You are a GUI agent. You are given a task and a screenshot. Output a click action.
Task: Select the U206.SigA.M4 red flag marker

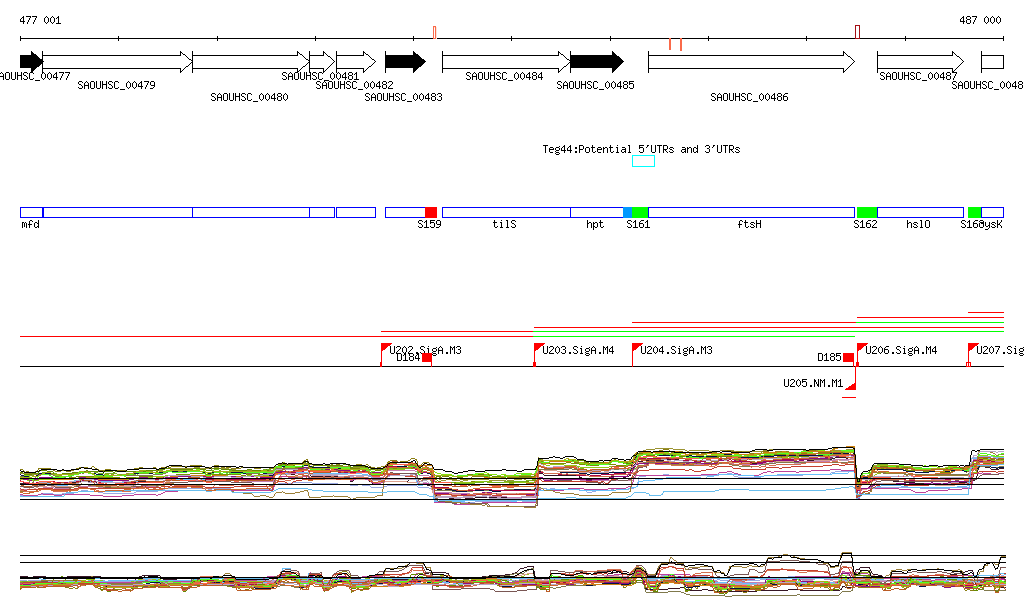coord(861,347)
